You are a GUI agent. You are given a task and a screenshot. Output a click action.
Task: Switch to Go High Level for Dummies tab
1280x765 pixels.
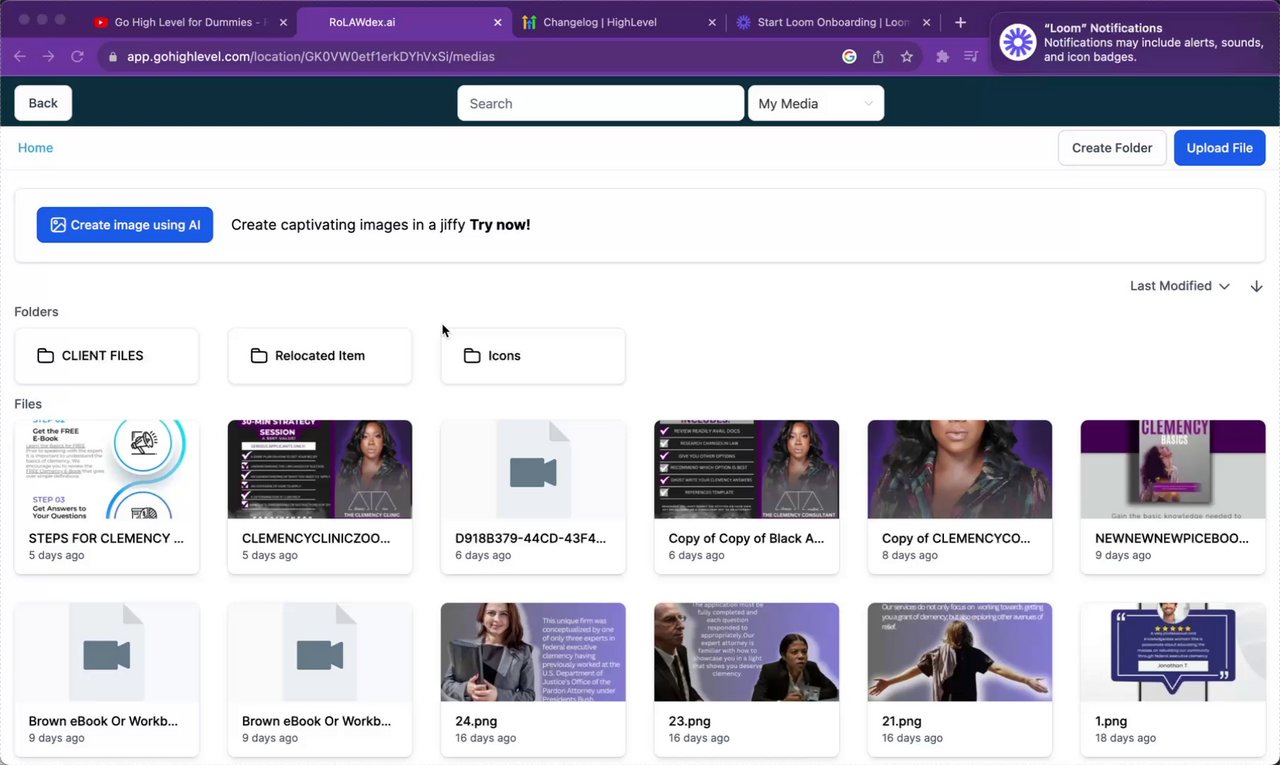189,22
